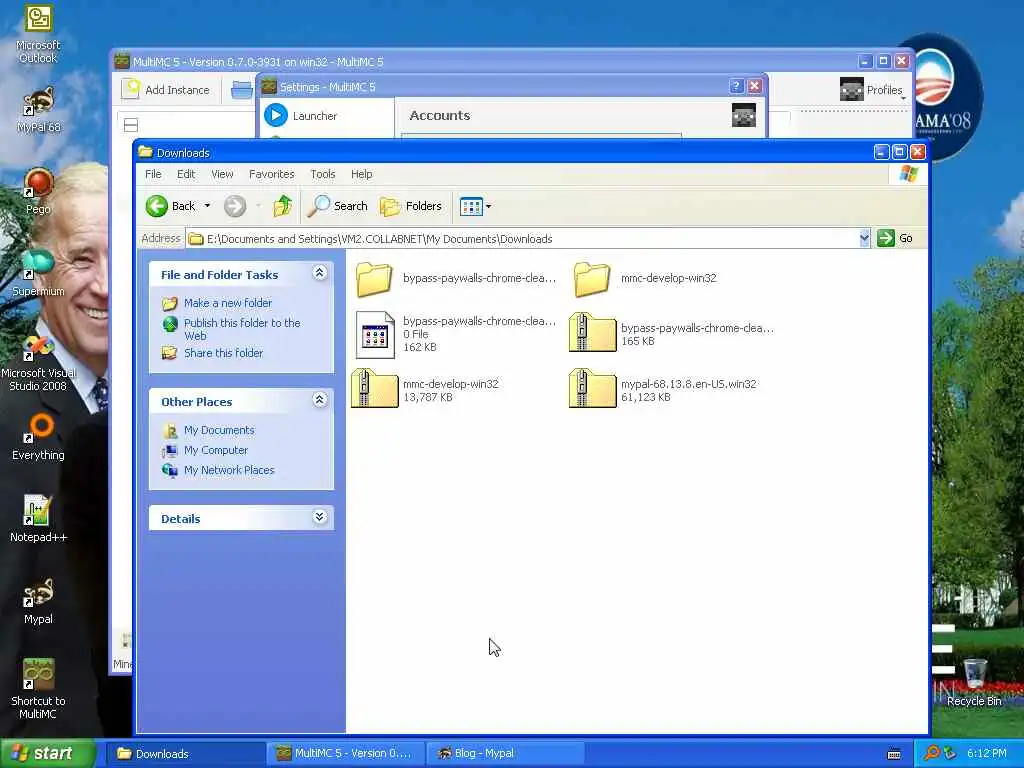Viewport: 1024px width, 768px height.
Task: Toggle the Folders pane button
Action: coord(411,206)
